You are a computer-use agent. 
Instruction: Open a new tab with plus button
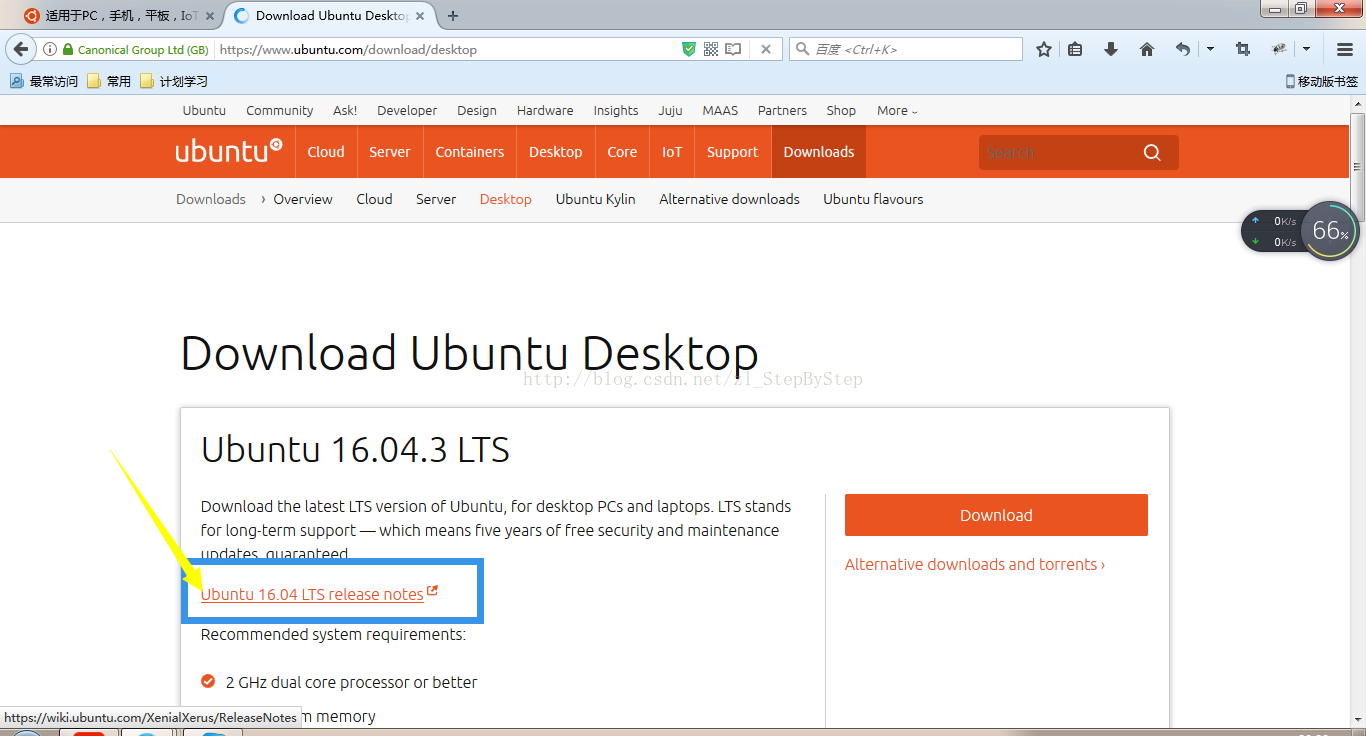pos(453,16)
